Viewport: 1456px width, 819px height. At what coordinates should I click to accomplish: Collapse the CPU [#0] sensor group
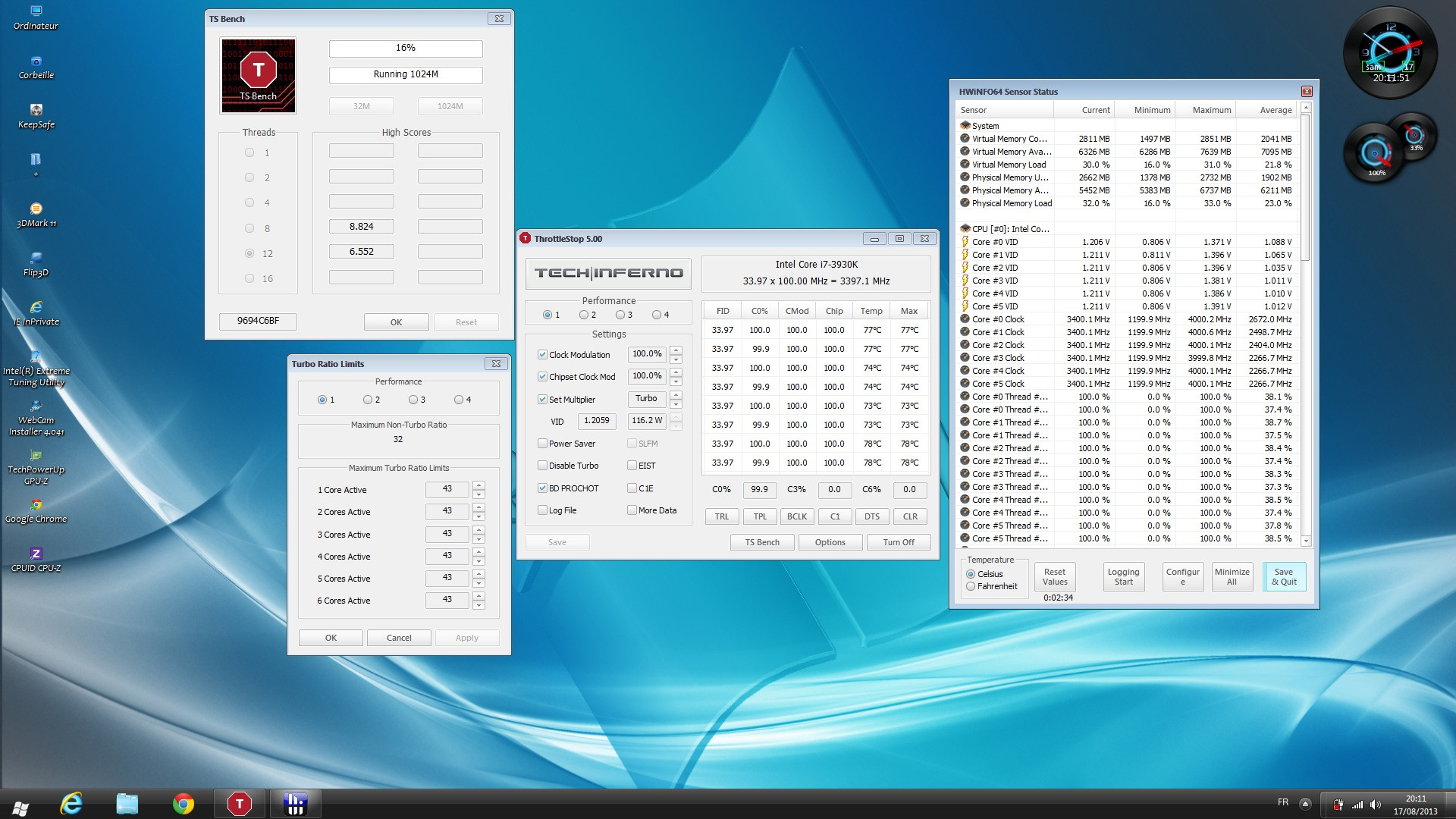click(x=965, y=228)
